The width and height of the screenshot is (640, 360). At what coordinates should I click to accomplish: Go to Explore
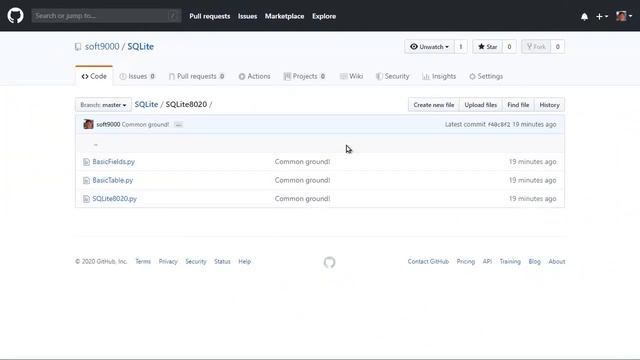[x=324, y=16]
